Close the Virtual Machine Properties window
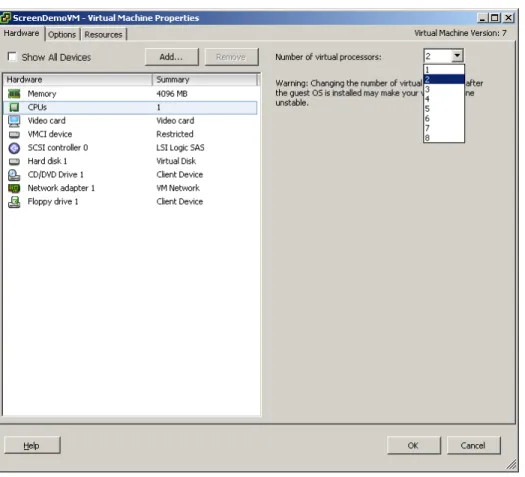Image resolution: width=525 pixels, height=477 pixels. click(509, 18)
